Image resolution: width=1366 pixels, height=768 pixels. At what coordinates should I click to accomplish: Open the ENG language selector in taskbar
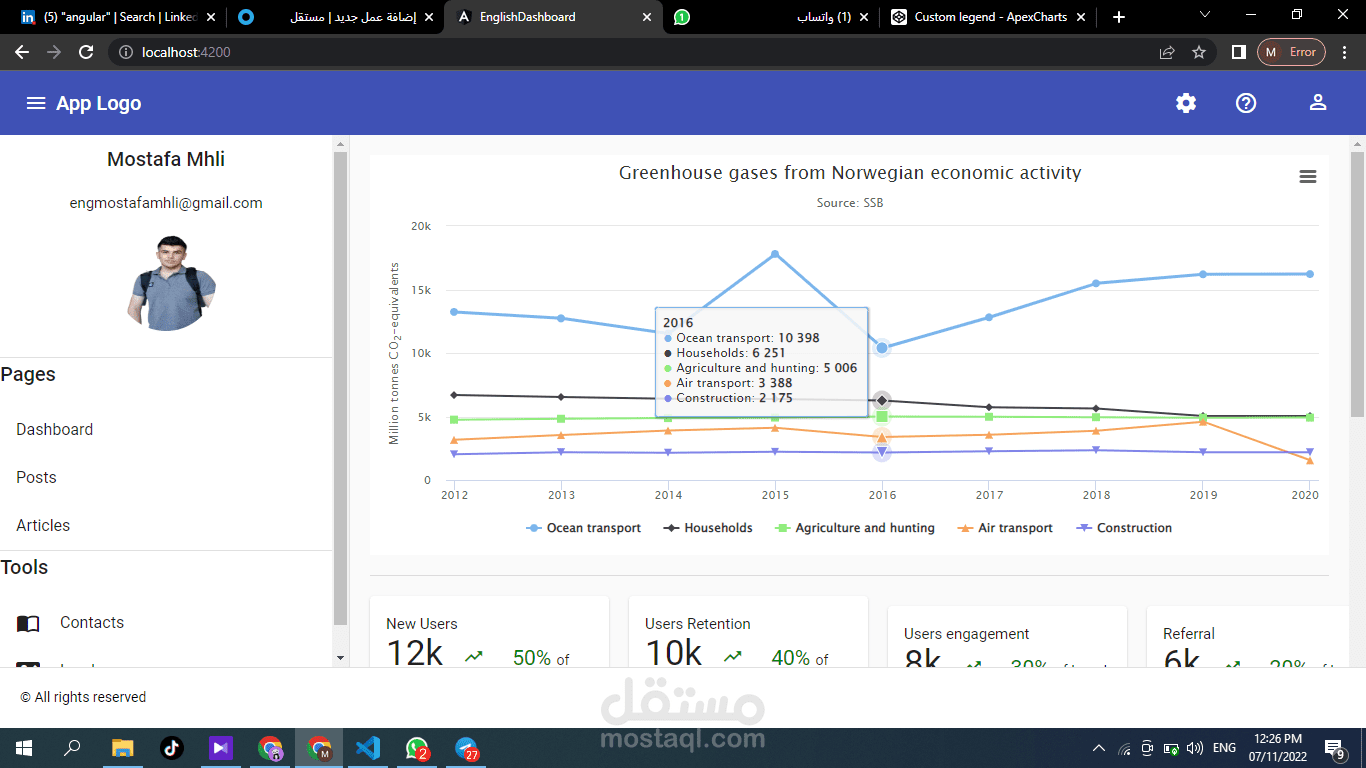pos(1223,747)
